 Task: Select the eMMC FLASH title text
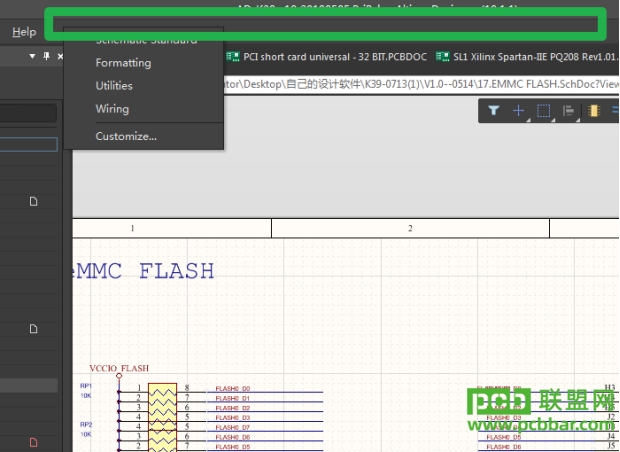pyautogui.click(x=144, y=271)
